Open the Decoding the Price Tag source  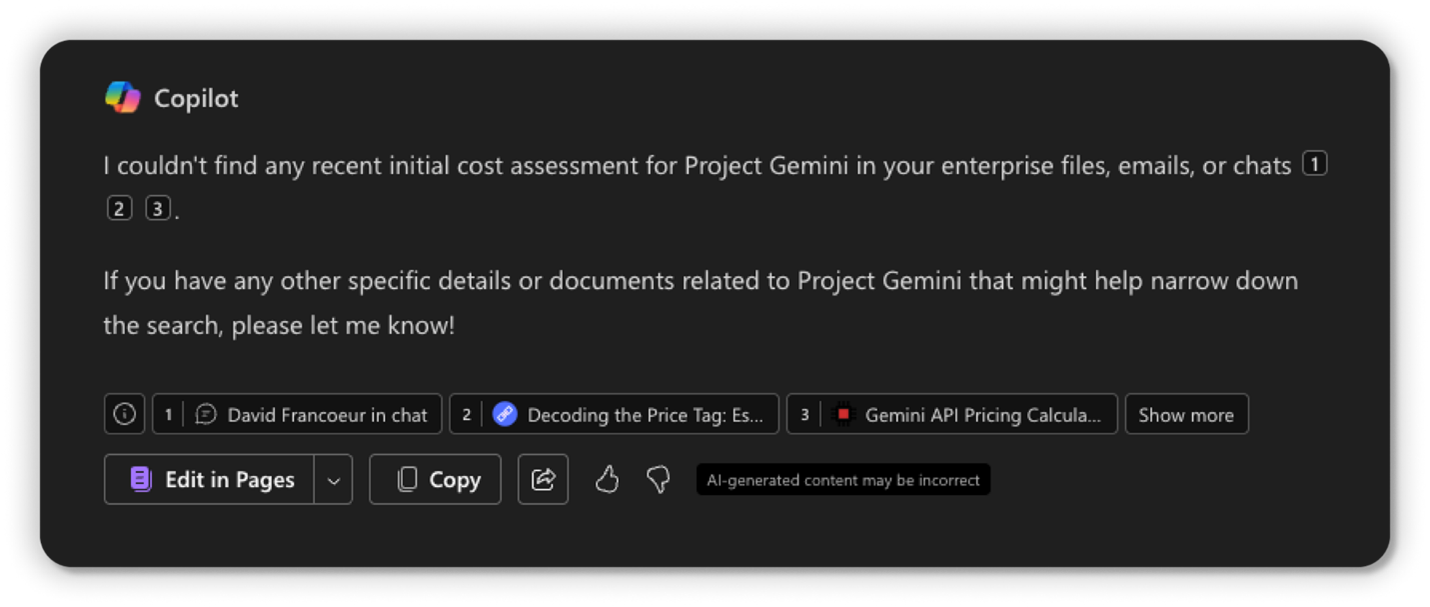614,413
